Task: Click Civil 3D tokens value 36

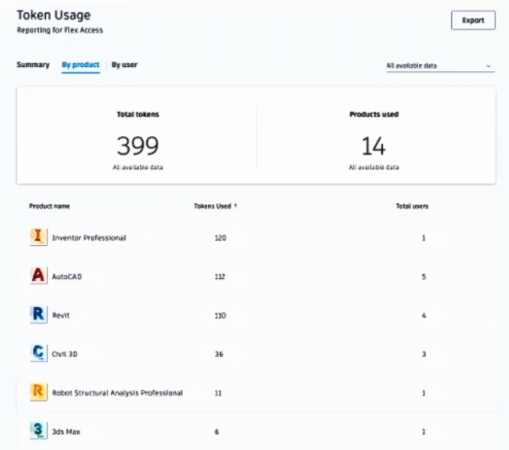Action: click(219, 354)
